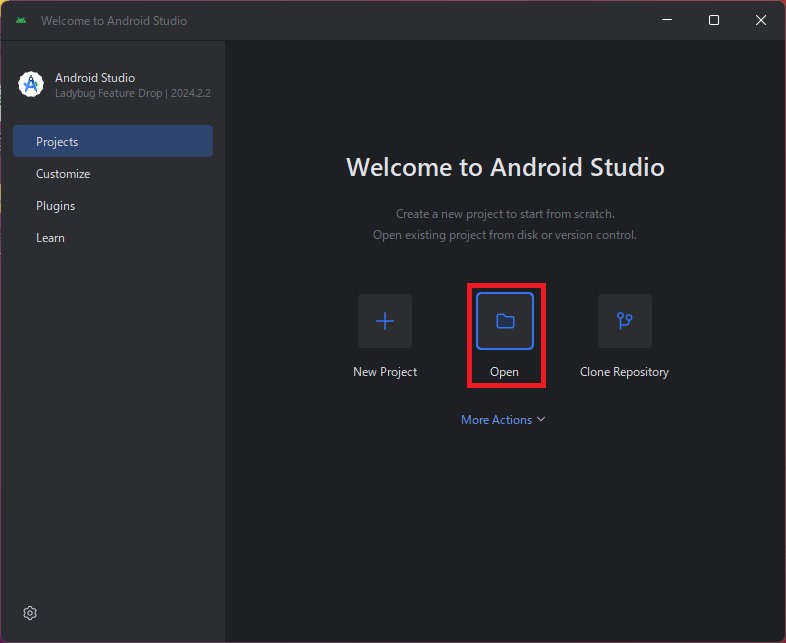
Task: Click the Welcome to Android Studio heading
Action: click(505, 167)
